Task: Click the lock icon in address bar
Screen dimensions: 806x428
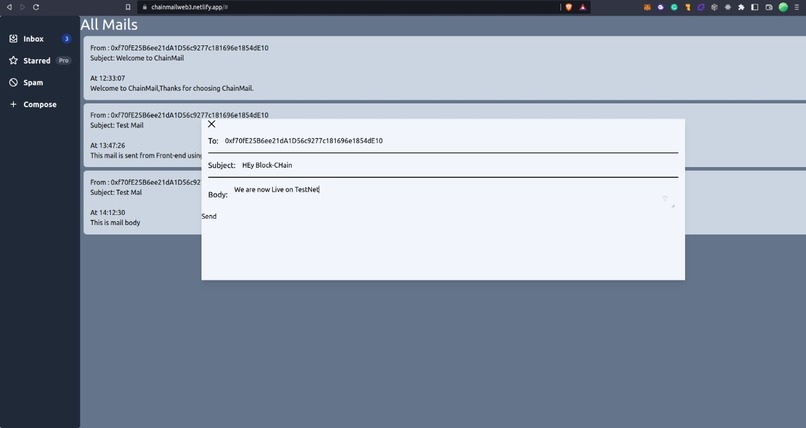Action: point(144,7)
